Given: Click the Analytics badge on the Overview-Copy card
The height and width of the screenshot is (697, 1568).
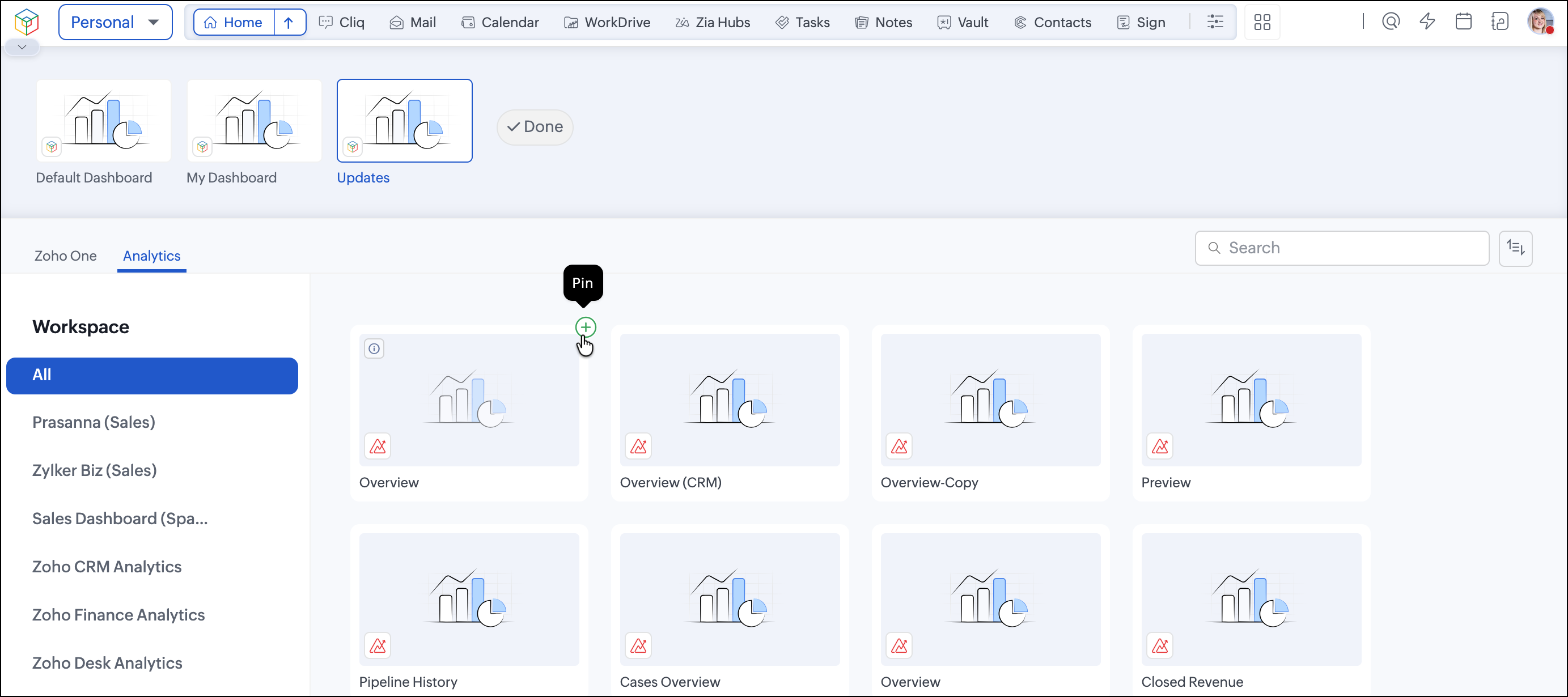Looking at the screenshot, I should point(899,447).
